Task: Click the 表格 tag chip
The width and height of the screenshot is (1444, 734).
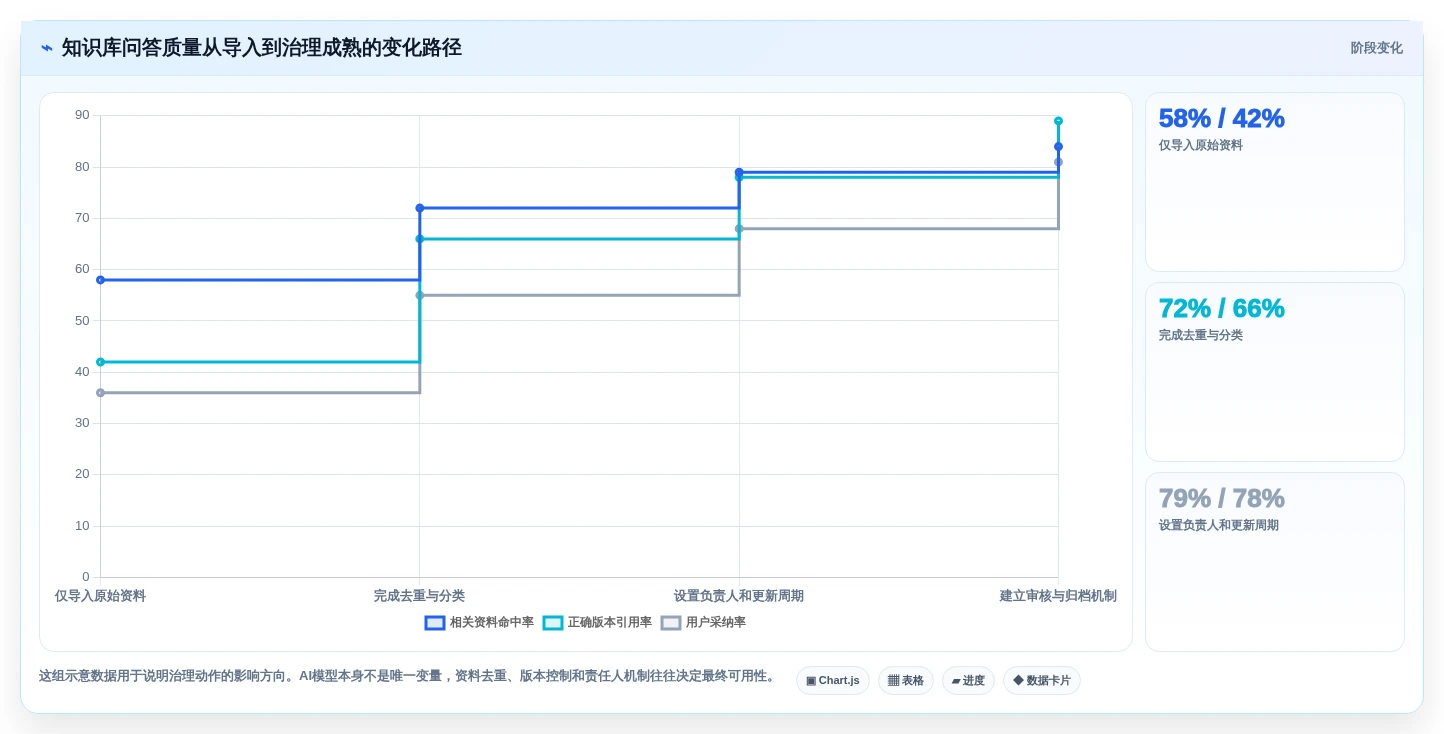Action: click(x=906, y=680)
